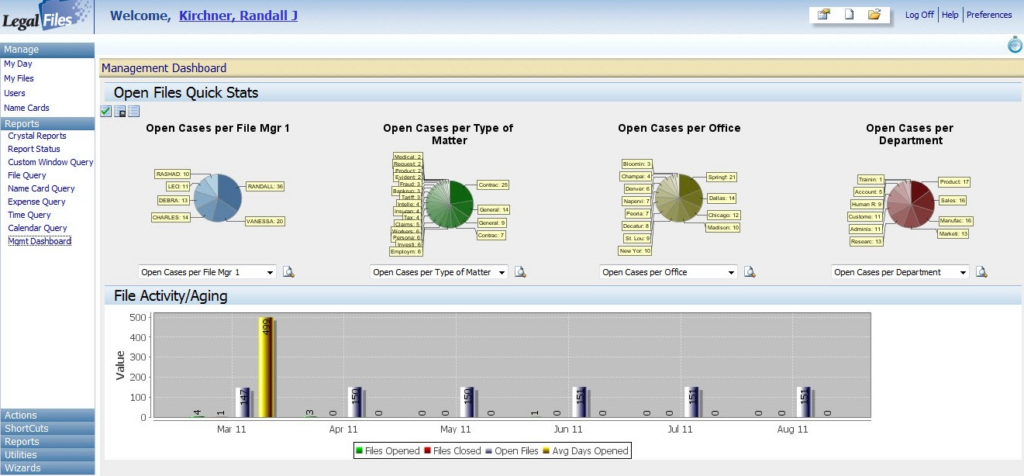Click the green Type of Matter pie chart
Viewport: 1024px width, 476px height.
449,205
